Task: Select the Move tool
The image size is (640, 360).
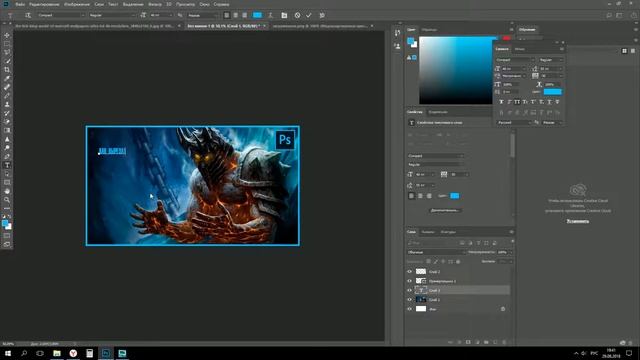Action: point(7,36)
